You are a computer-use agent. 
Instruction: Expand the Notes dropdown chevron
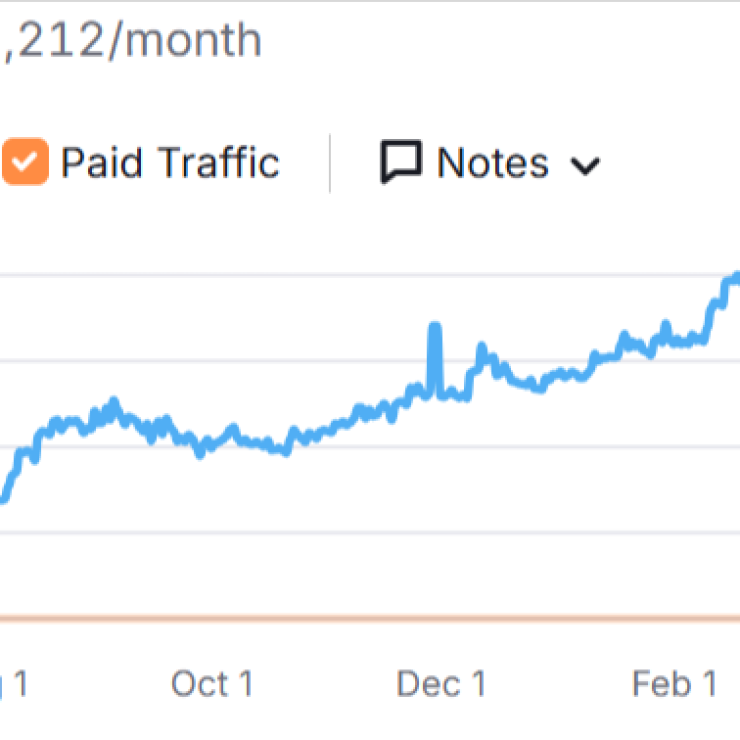click(585, 166)
